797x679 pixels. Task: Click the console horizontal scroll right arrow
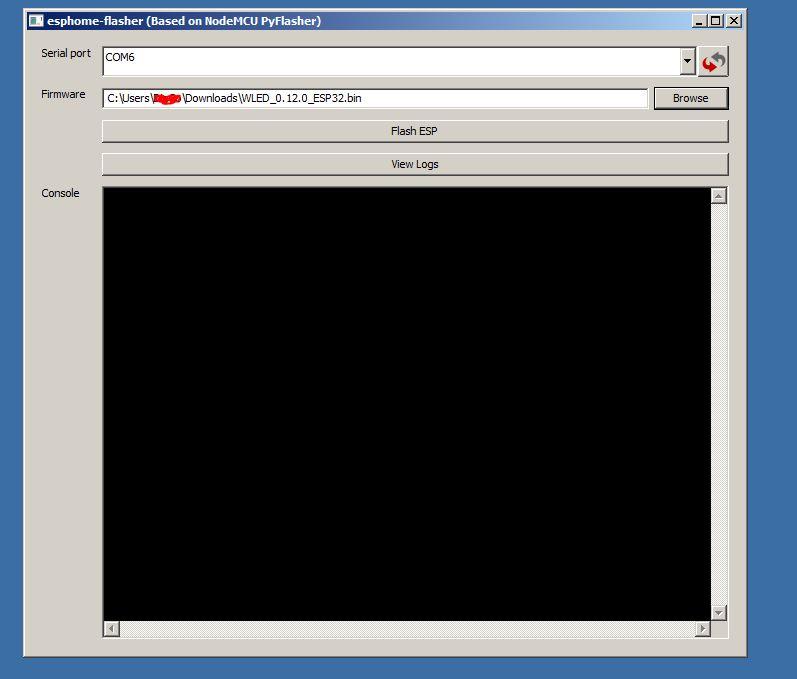[x=702, y=629]
